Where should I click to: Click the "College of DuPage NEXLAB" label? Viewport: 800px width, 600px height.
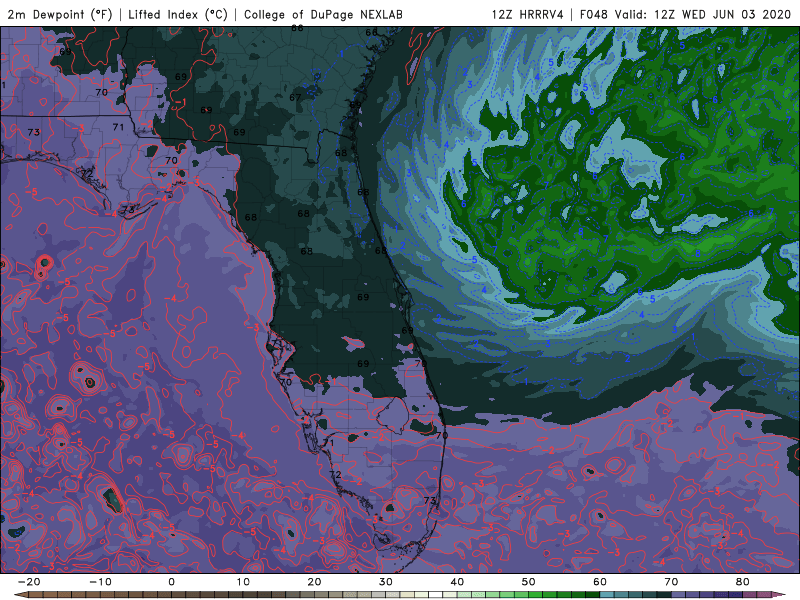pos(323,14)
